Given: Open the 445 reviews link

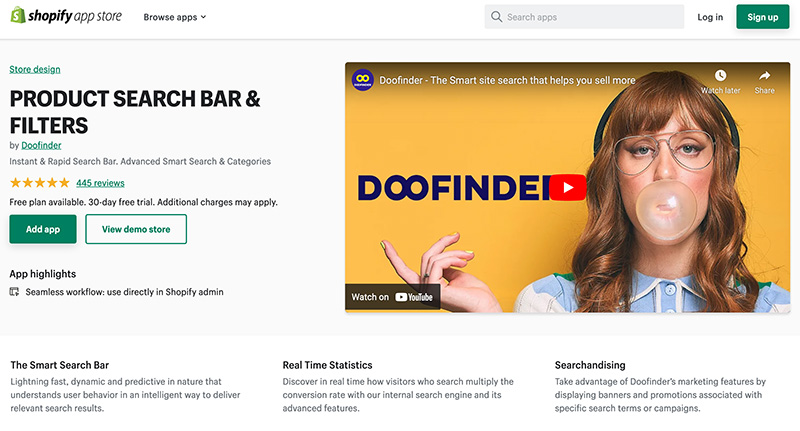Looking at the screenshot, I should 100,183.
